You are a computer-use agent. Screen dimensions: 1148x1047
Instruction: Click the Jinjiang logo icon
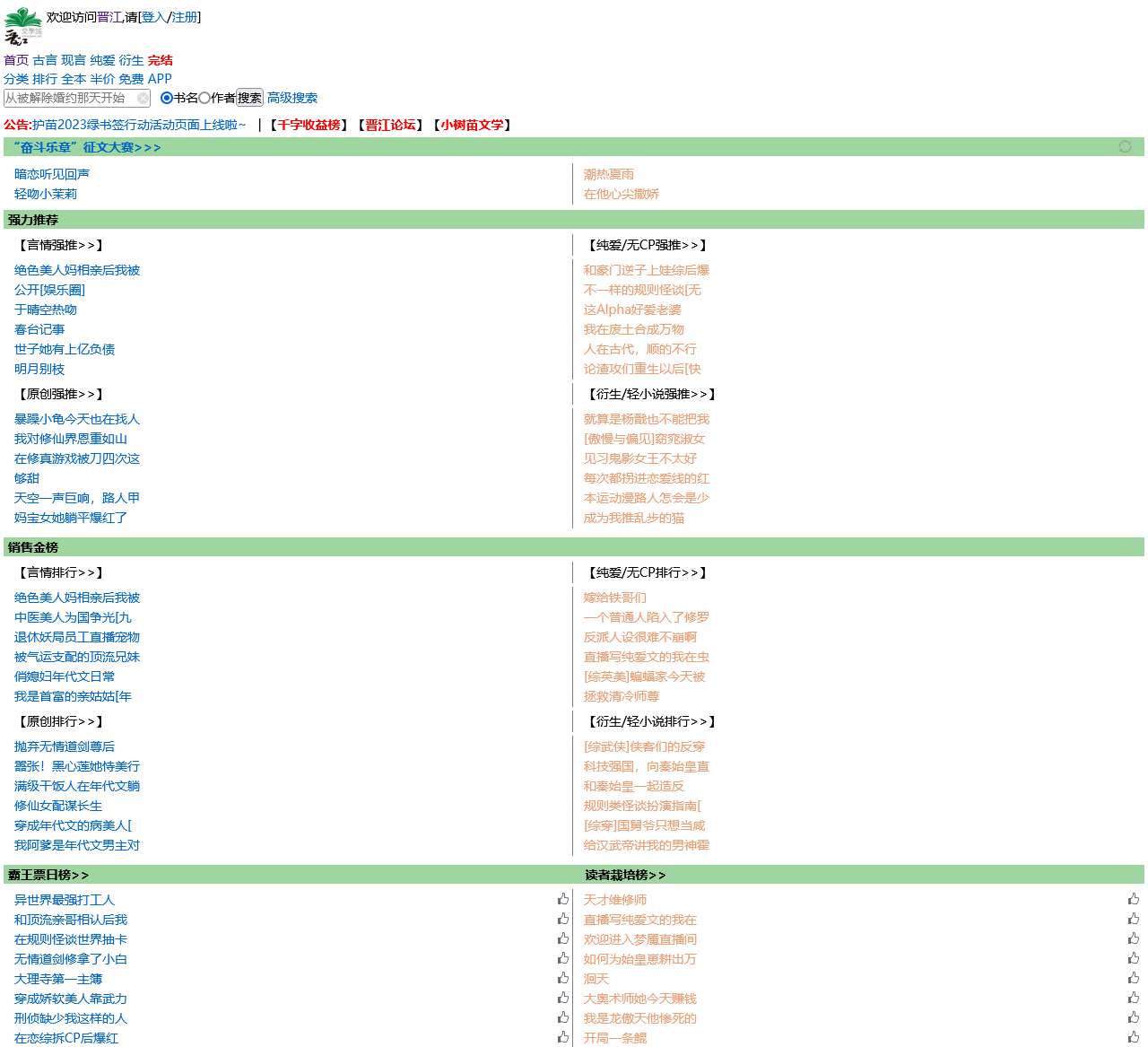23,26
